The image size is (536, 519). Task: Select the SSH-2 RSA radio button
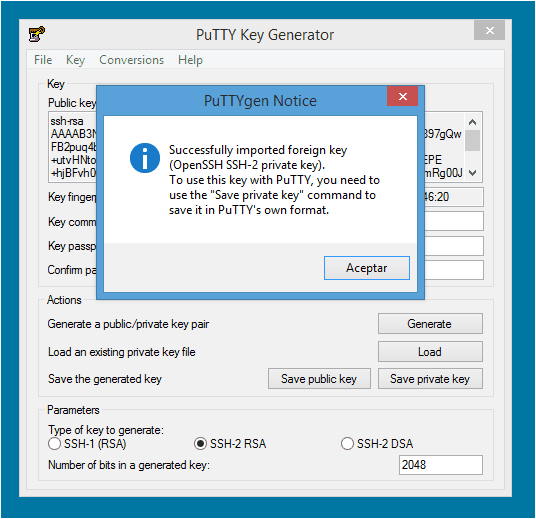(x=200, y=443)
